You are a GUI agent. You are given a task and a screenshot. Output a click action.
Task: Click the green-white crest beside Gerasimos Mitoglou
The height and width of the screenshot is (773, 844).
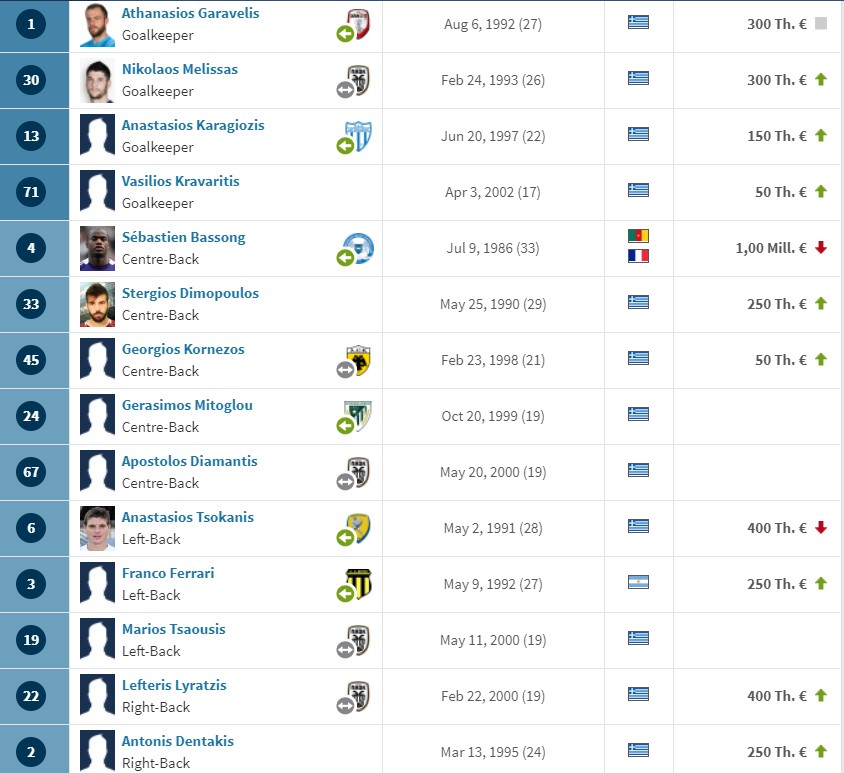point(358,416)
